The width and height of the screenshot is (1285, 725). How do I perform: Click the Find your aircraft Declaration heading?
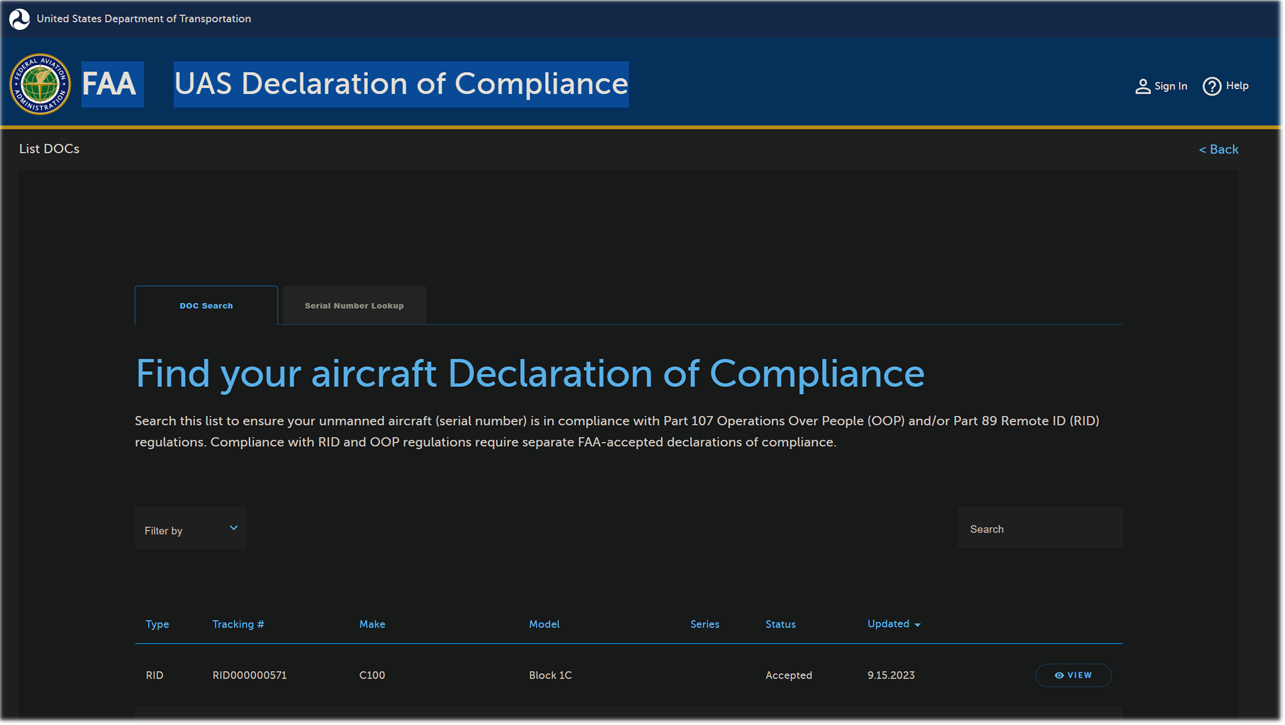(x=530, y=374)
